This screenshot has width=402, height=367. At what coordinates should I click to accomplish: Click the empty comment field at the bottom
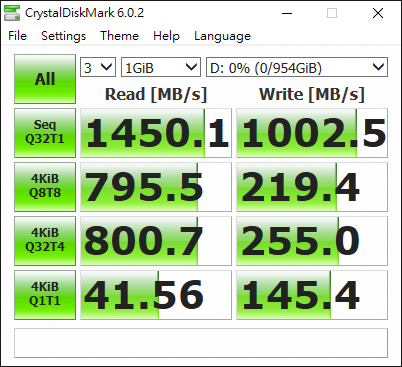click(x=201, y=343)
